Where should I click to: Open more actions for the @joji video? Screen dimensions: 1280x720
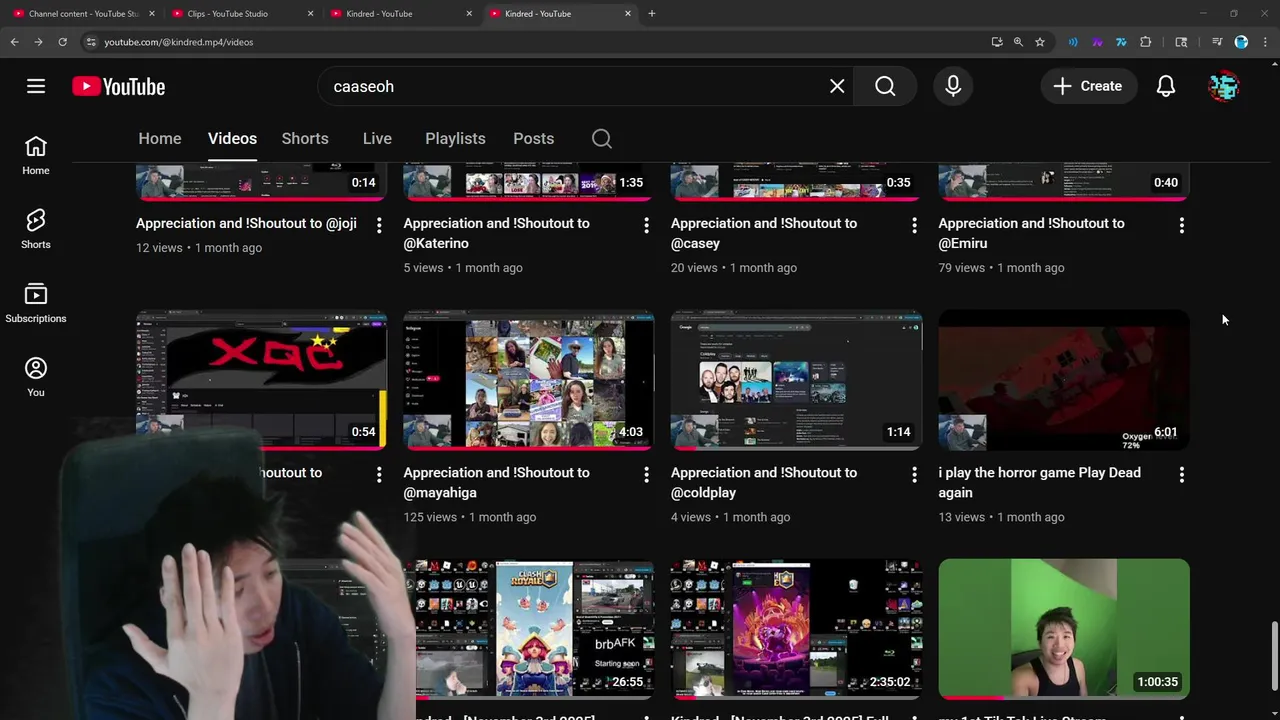point(379,226)
